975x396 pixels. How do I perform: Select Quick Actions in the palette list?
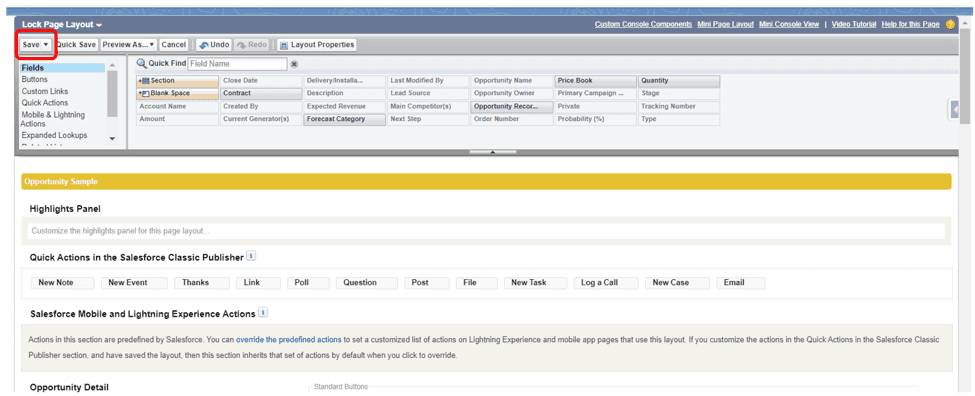pos(45,103)
